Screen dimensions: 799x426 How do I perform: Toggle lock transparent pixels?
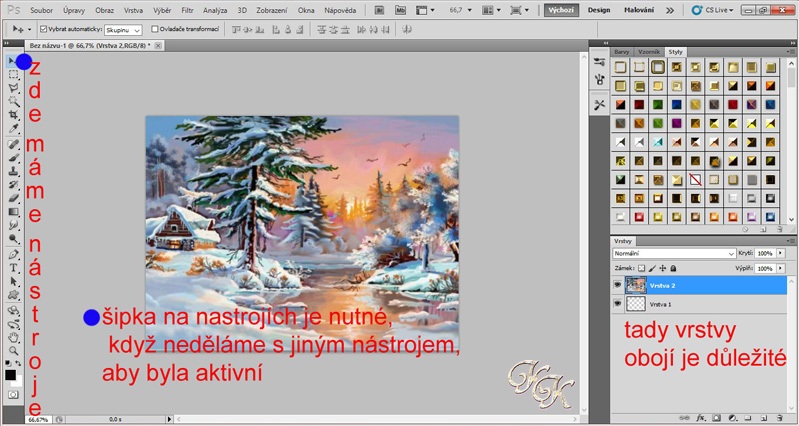(x=641, y=268)
